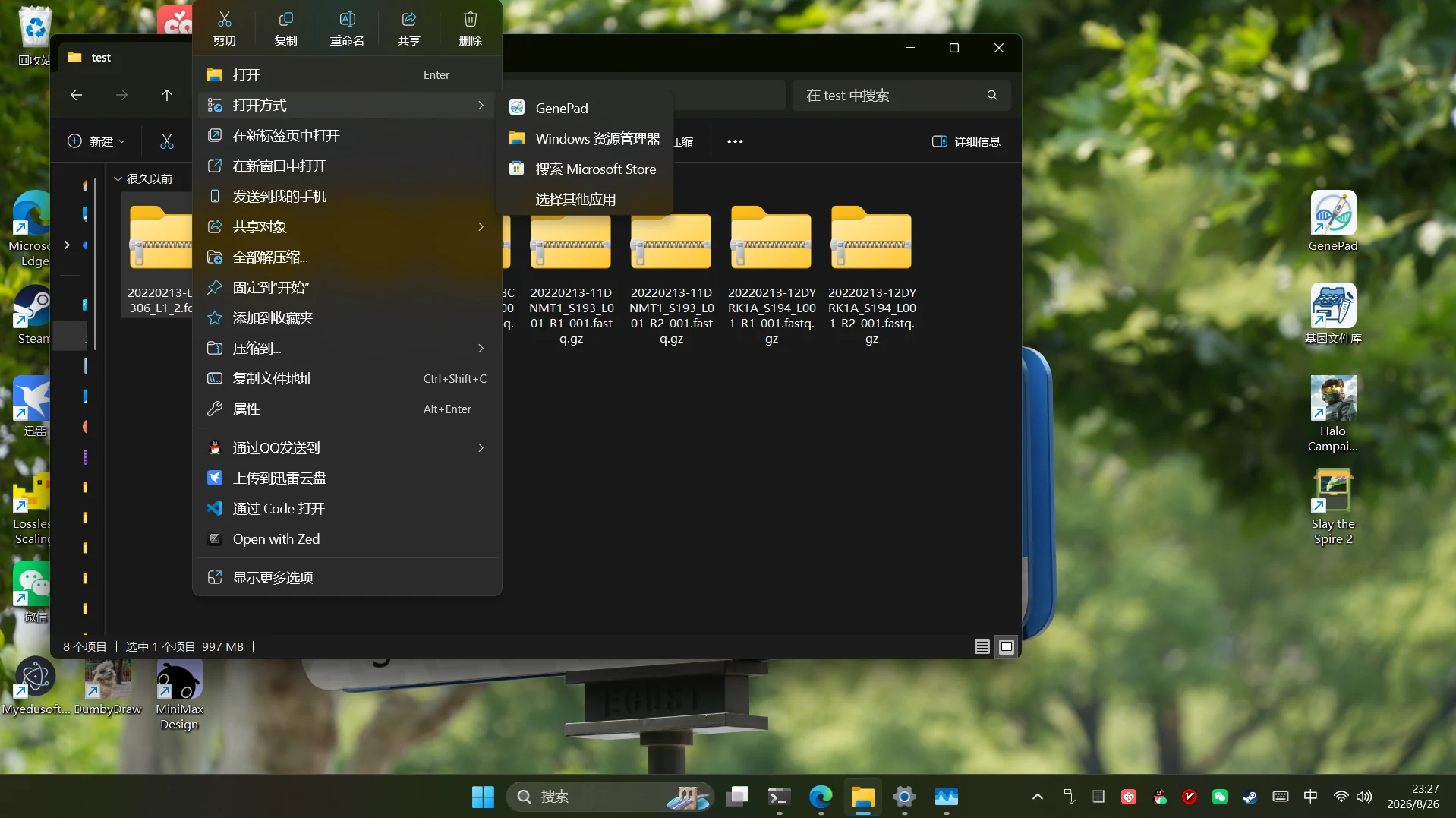Choose 全部解压缩 option

pos(347,257)
